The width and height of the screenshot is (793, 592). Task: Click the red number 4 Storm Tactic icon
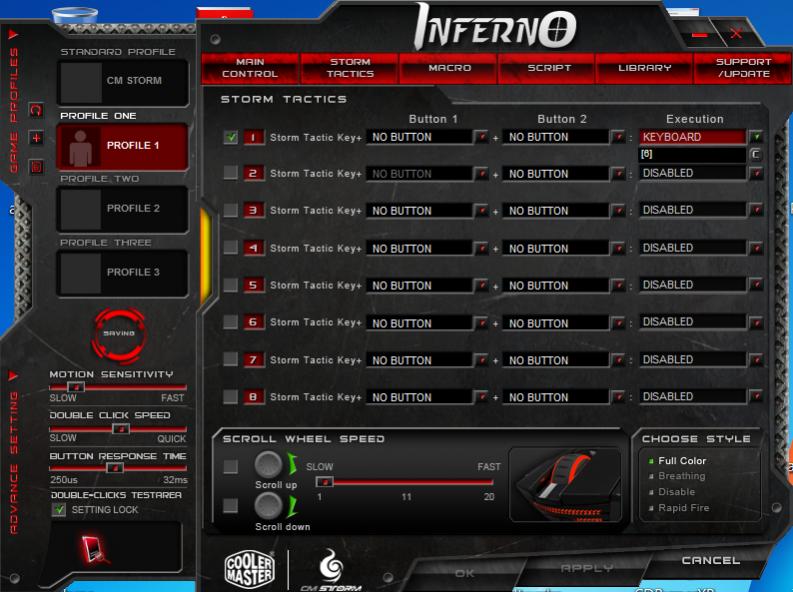254,248
